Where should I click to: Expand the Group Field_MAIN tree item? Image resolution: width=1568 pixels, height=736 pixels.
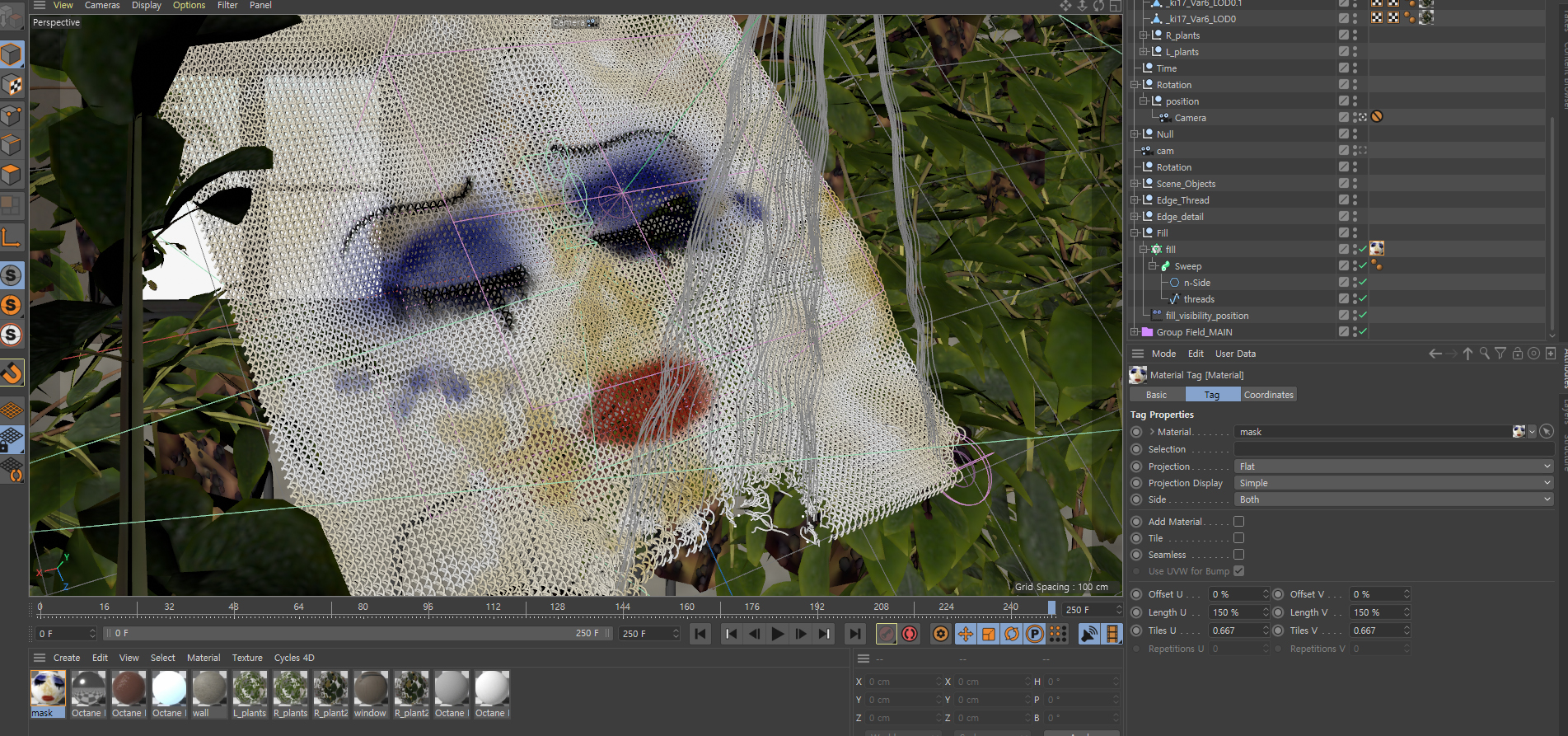coord(1135,332)
